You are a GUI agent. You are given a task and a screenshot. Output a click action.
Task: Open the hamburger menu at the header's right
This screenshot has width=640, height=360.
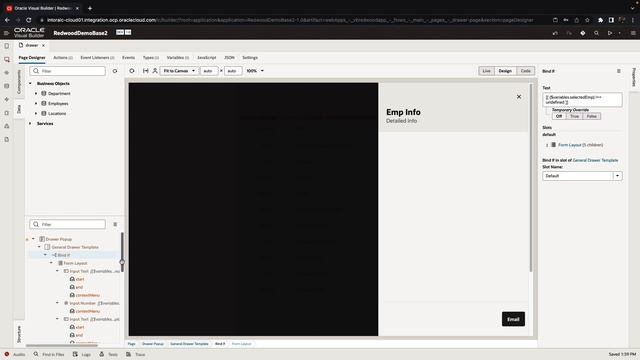click(633, 33)
